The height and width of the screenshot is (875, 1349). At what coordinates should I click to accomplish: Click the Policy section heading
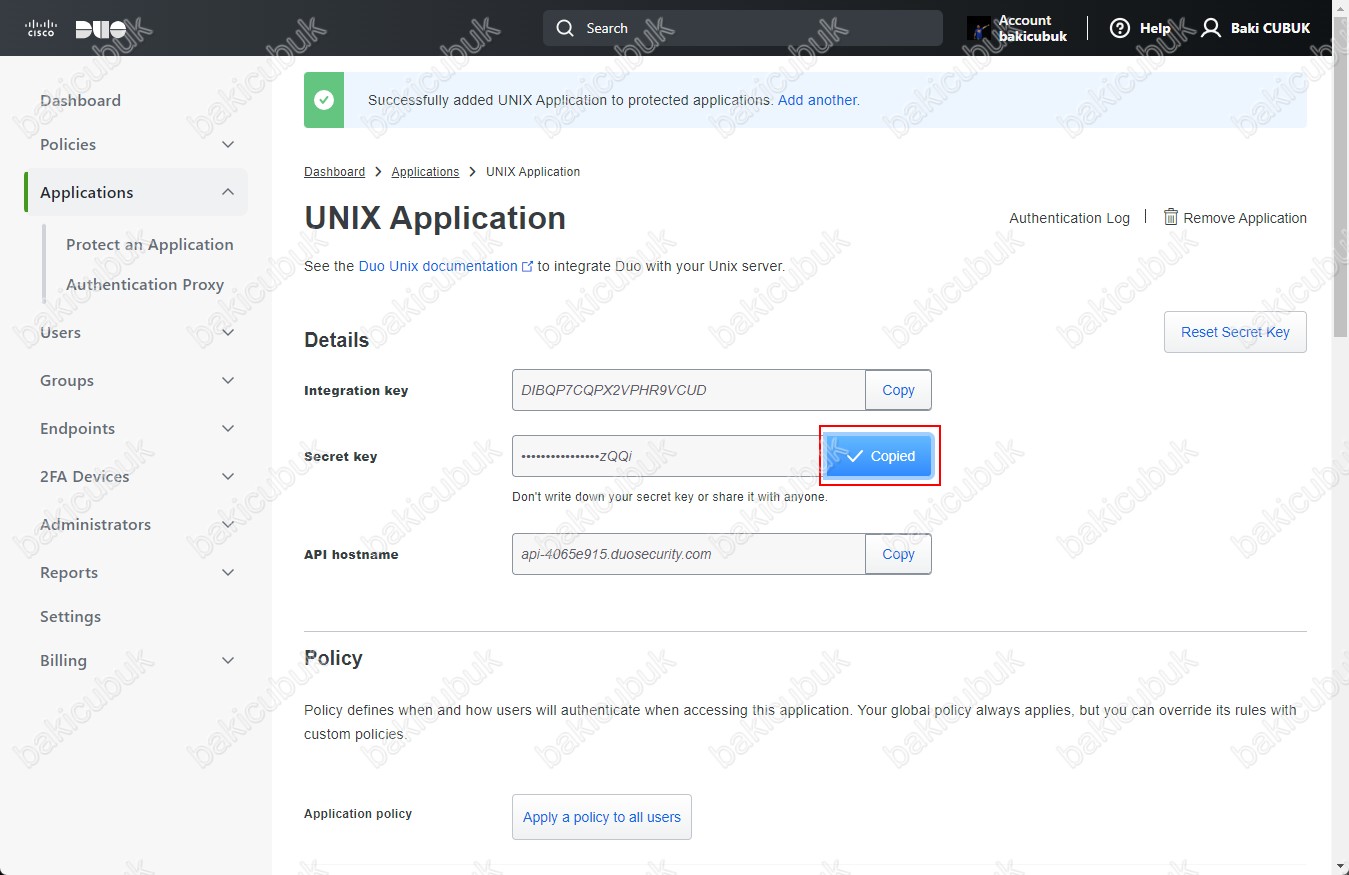click(333, 658)
